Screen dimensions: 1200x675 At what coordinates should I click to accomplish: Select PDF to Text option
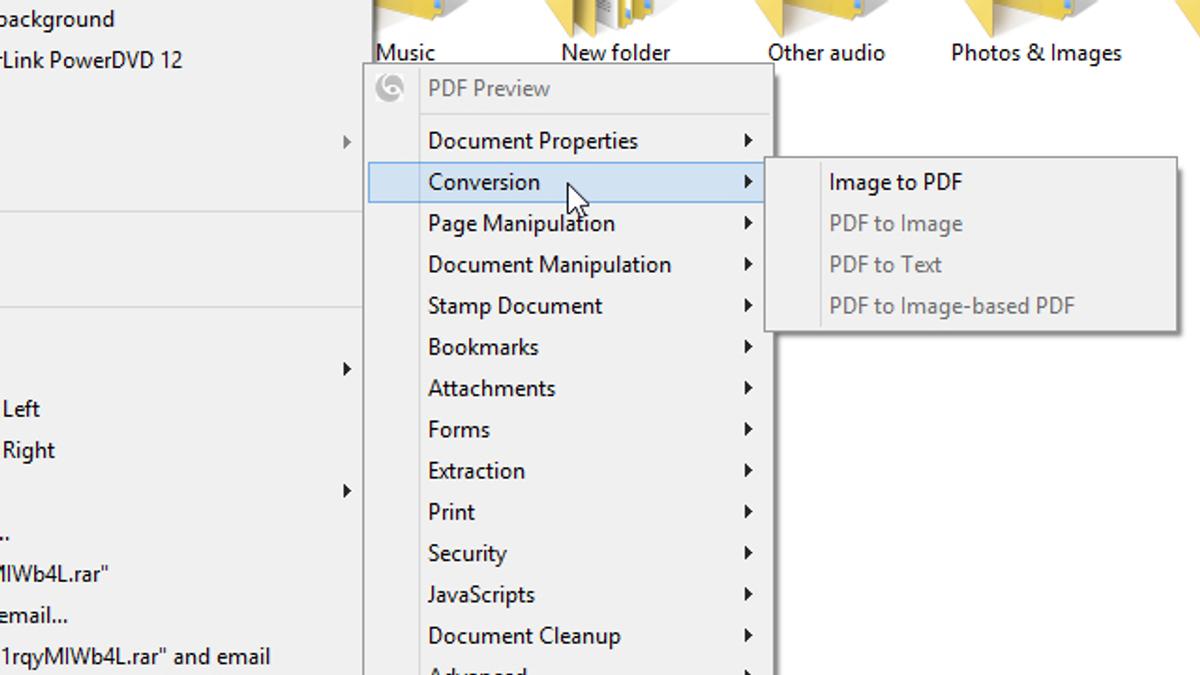point(885,265)
